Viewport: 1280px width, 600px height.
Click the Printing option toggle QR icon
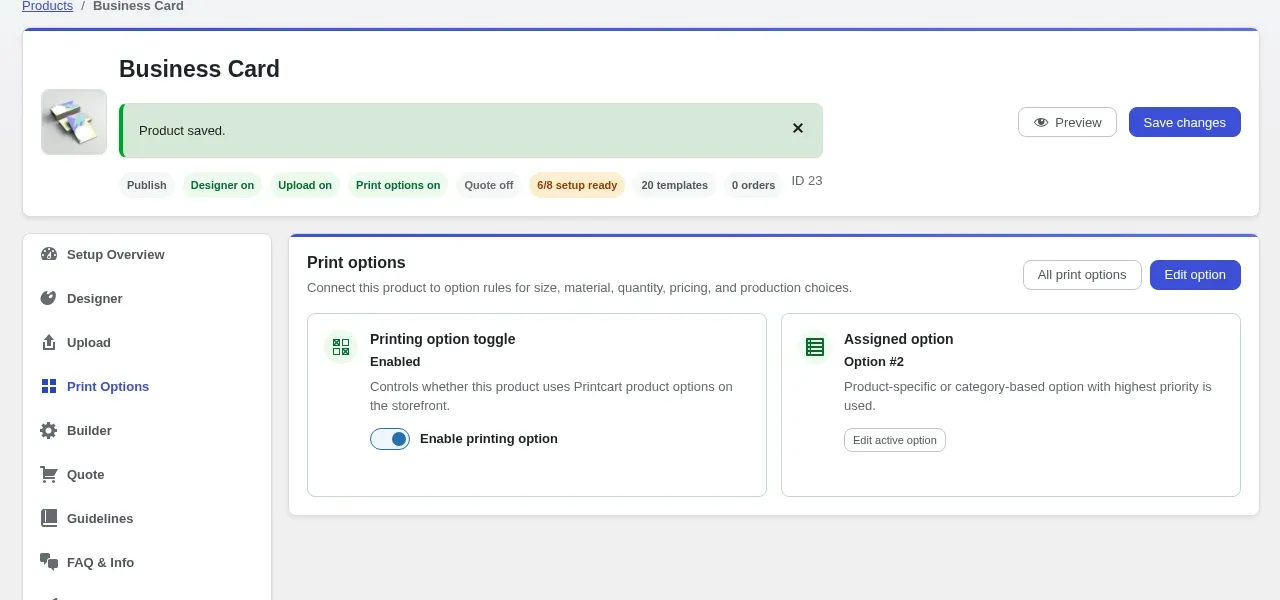pyautogui.click(x=341, y=347)
